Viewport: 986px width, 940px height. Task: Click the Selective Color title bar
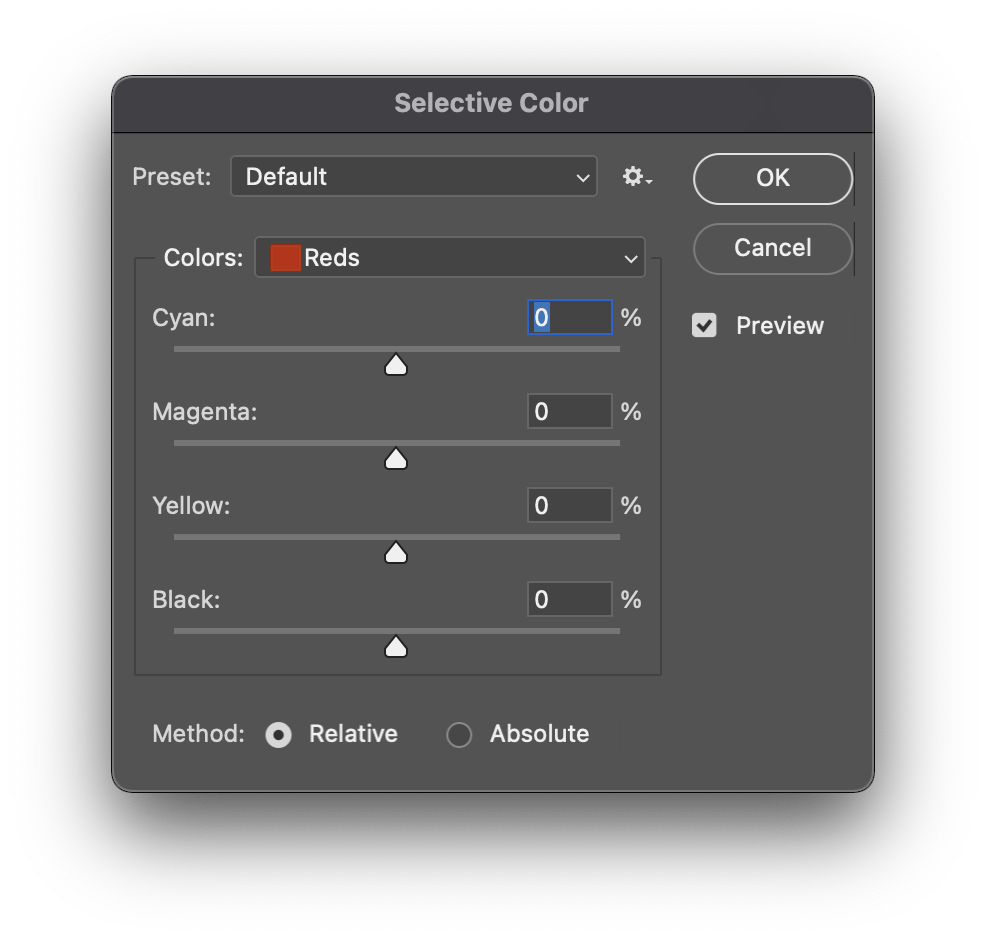tap(491, 103)
